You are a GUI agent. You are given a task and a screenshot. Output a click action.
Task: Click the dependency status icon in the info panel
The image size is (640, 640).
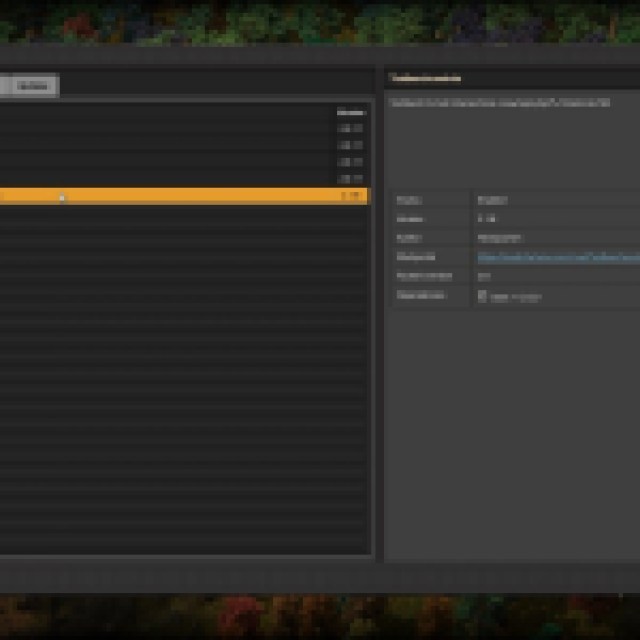coord(482,296)
